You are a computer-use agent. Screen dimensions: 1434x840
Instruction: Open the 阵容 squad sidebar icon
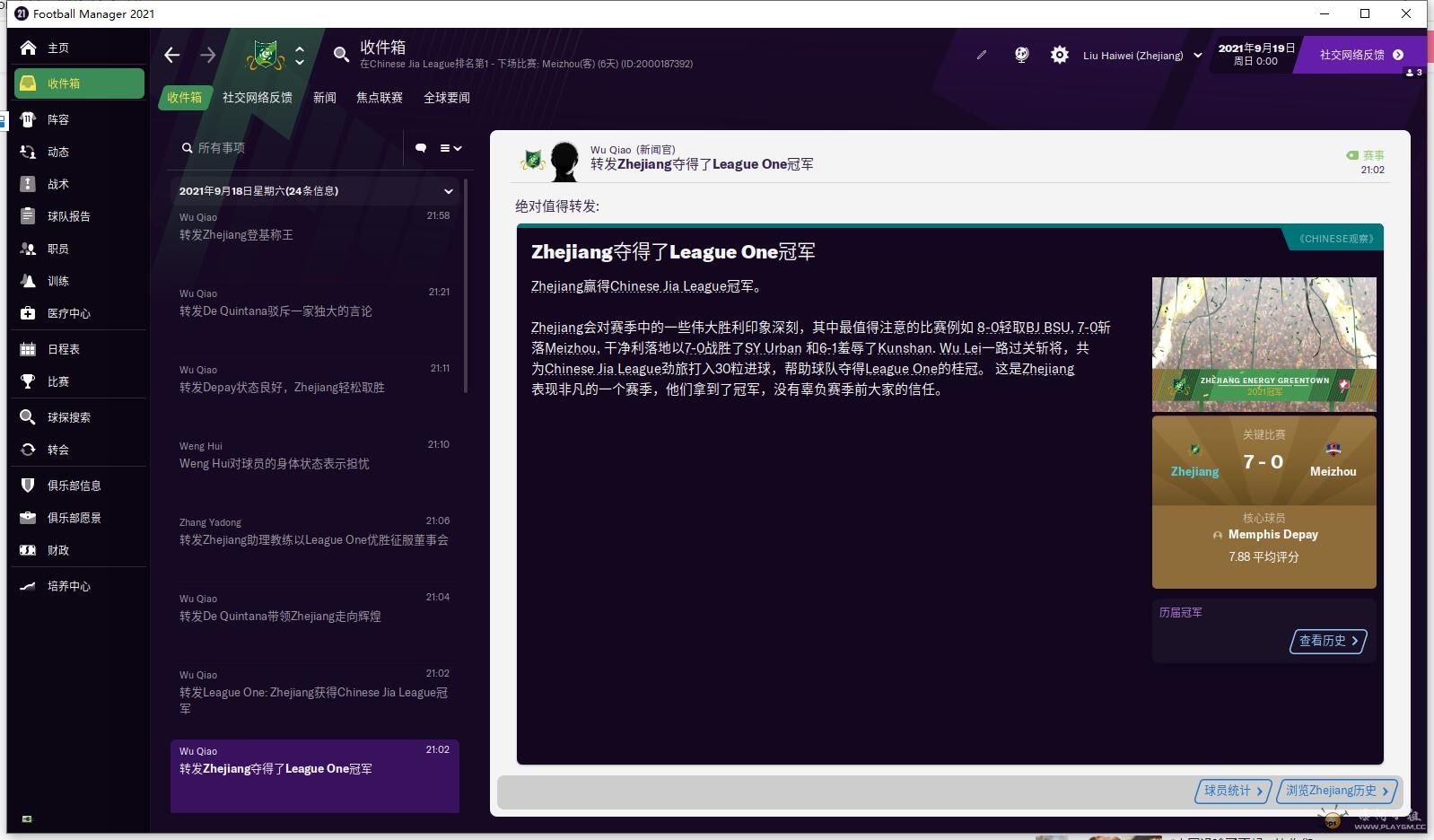28,119
